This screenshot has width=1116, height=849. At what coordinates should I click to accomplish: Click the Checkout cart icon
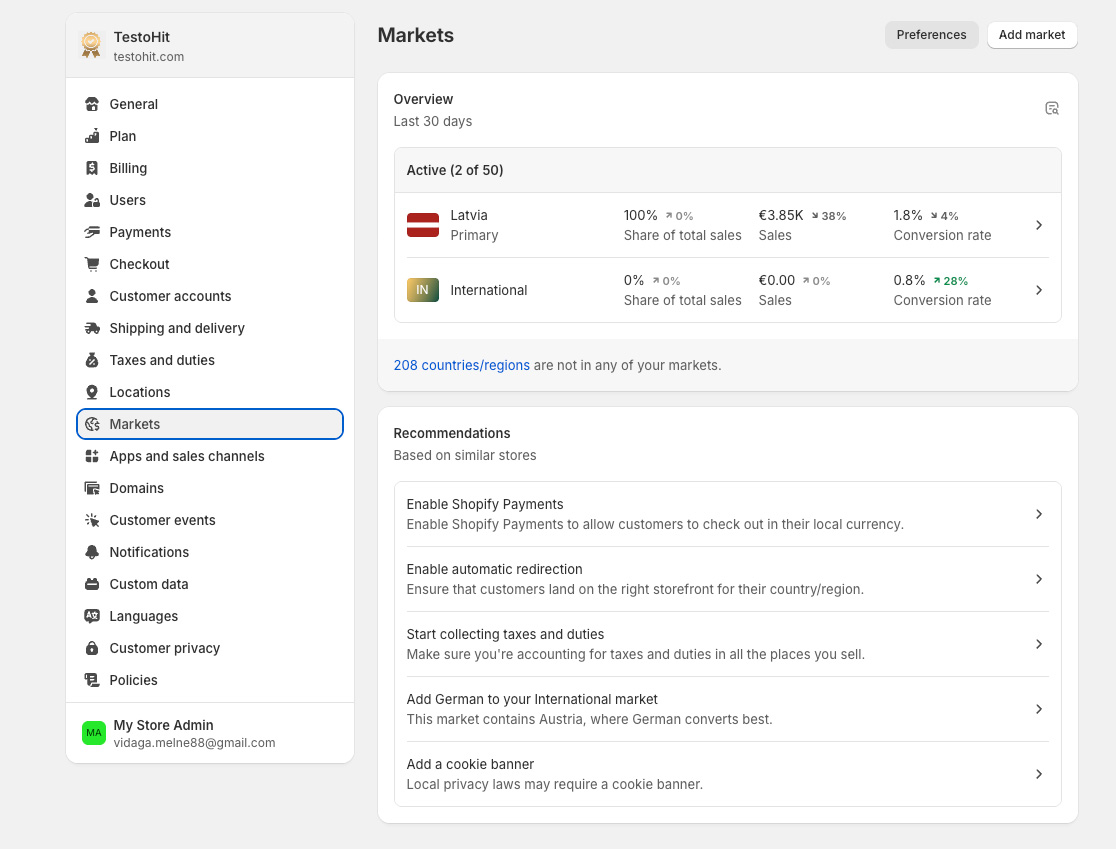(92, 264)
